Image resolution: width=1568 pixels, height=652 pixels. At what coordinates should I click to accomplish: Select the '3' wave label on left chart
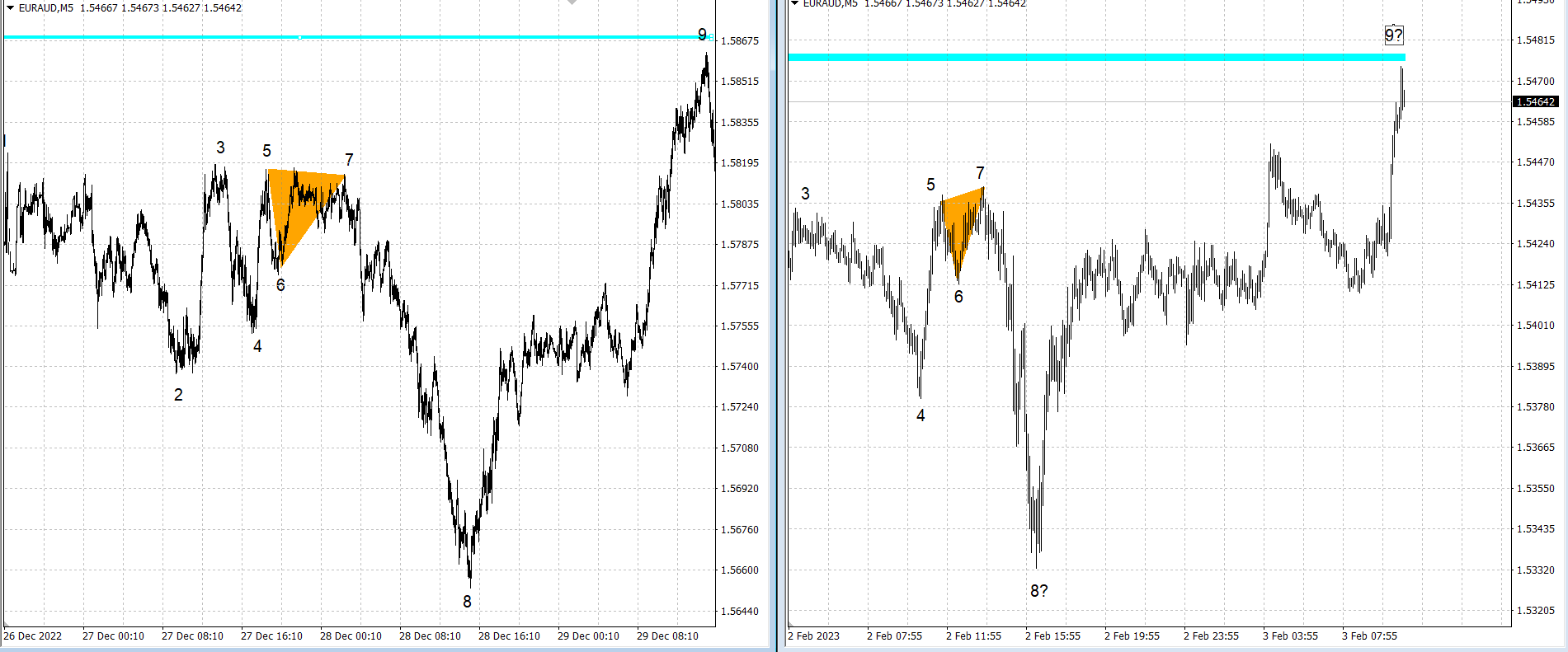[x=220, y=148]
